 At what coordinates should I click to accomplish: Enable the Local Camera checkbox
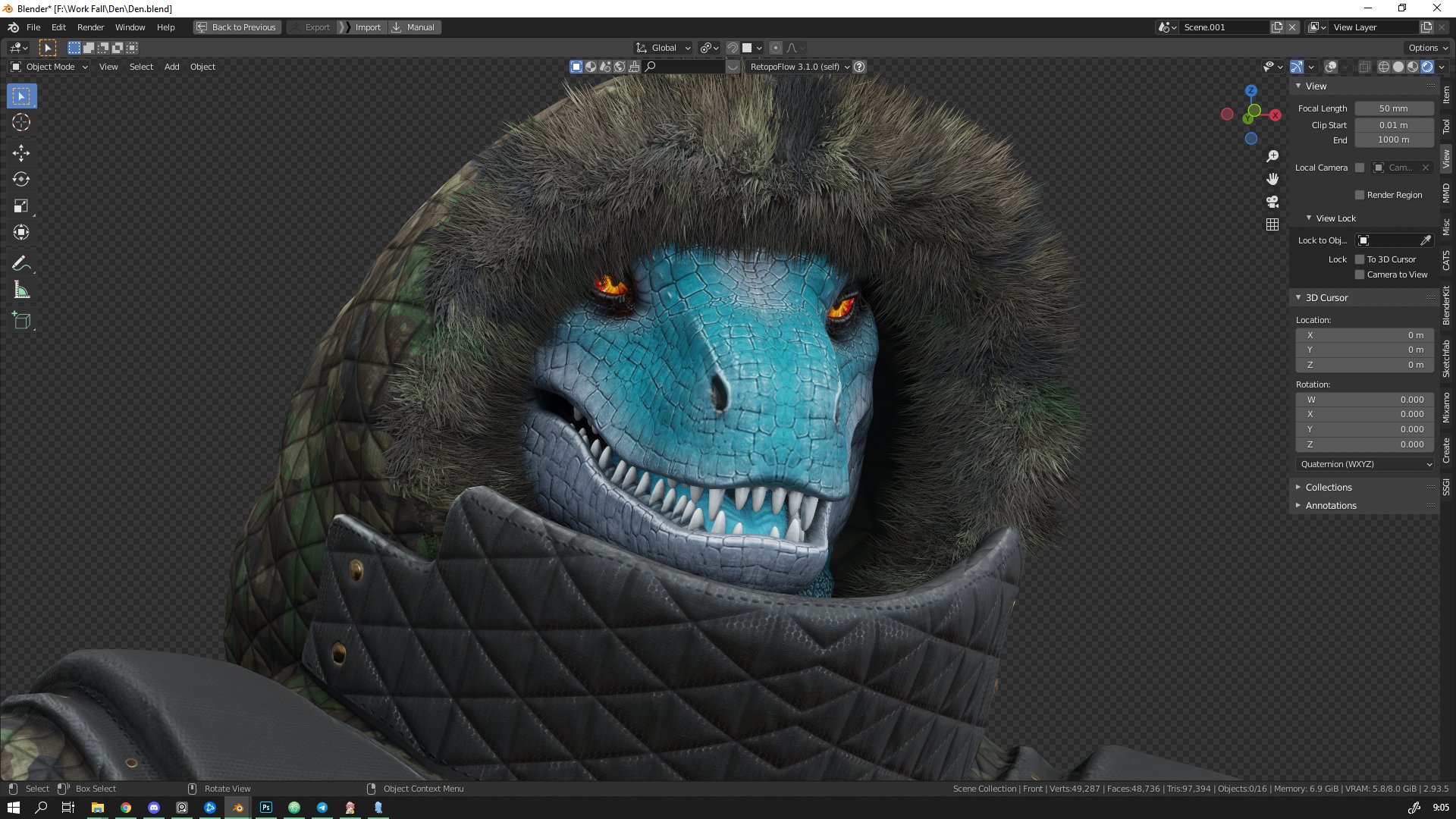1360,168
